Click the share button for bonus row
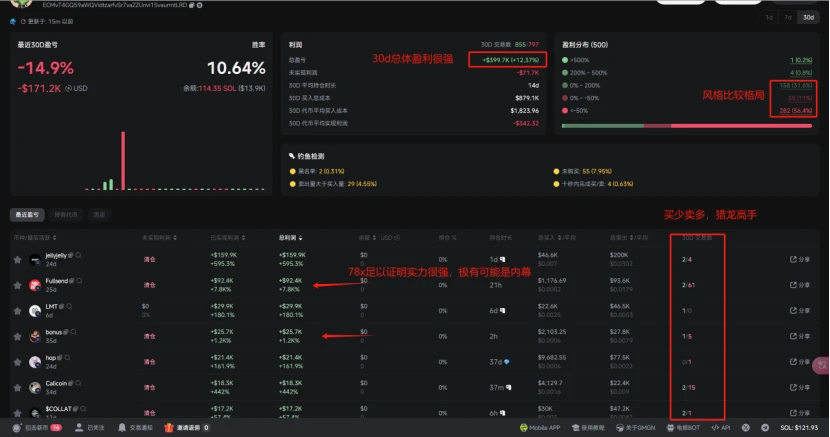 tap(800, 335)
